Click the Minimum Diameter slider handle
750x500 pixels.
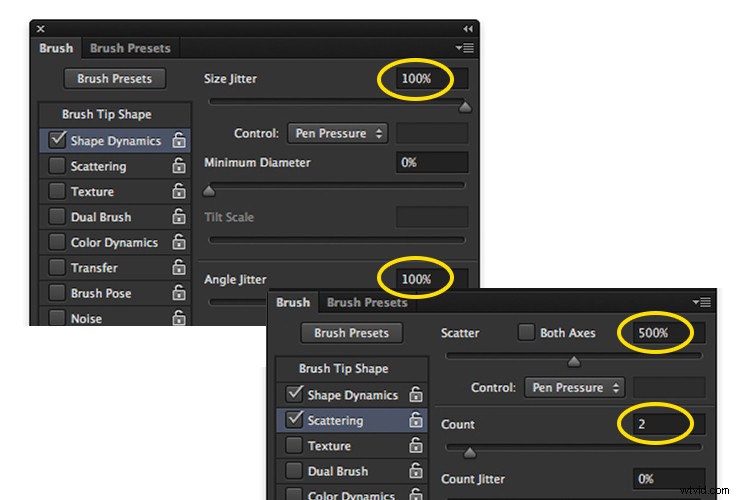pos(209,190)
